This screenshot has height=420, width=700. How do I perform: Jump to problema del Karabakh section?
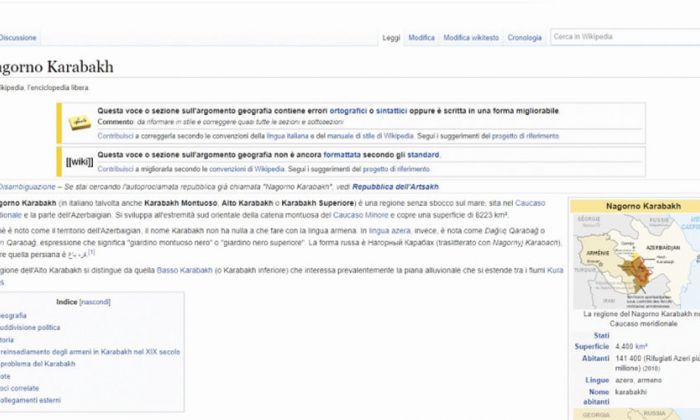[38, 364]
